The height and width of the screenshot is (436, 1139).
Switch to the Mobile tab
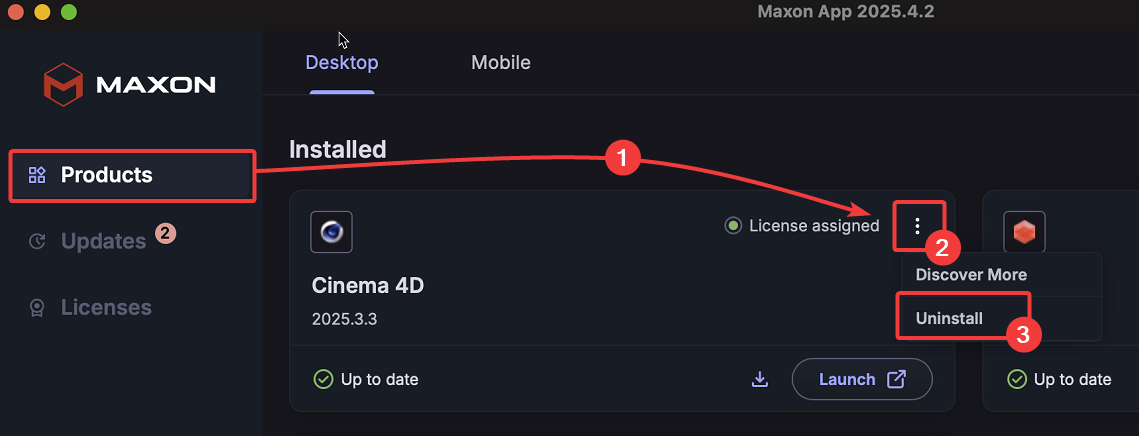click(x=501, y=63)
